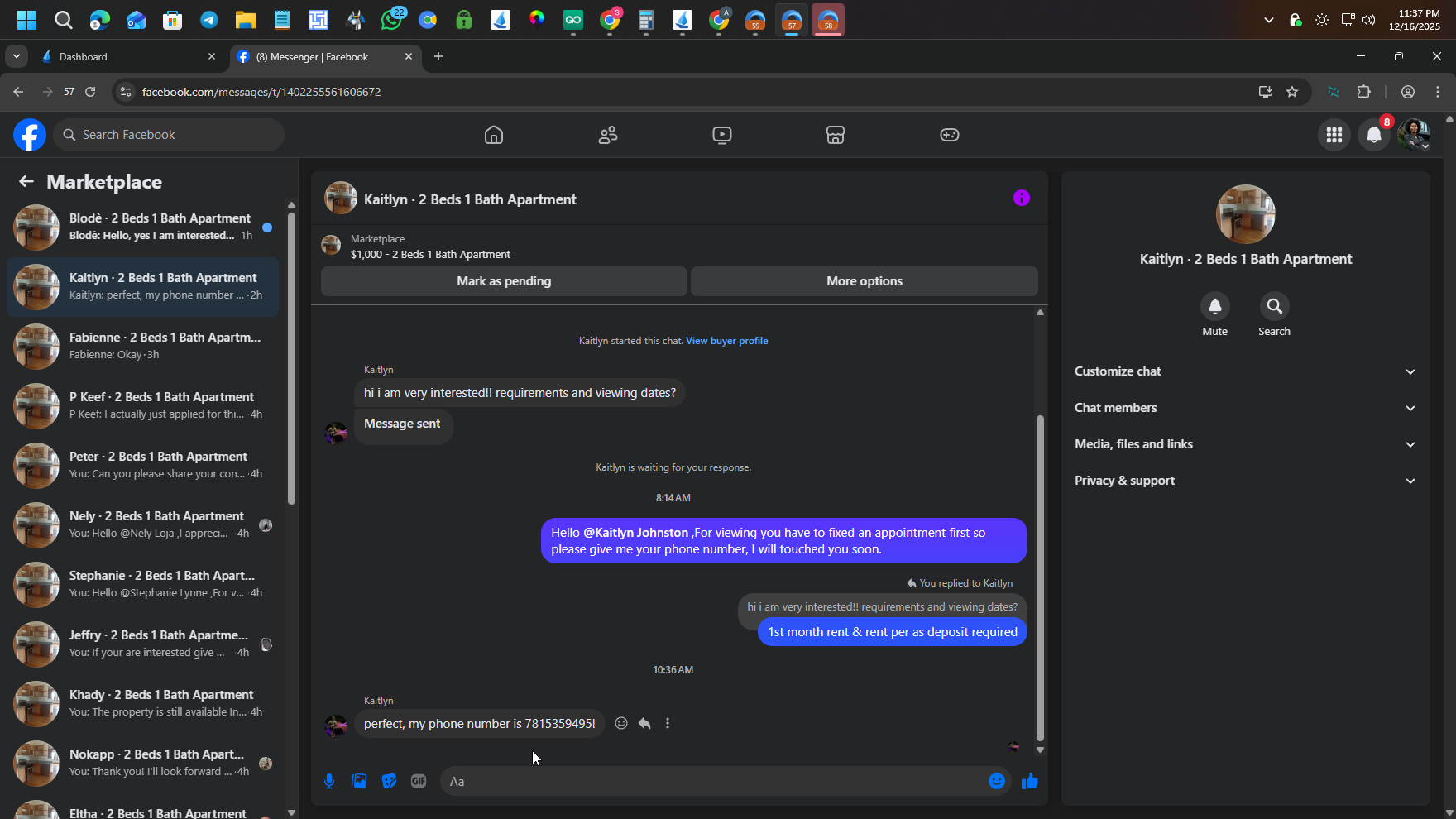Click the Search Facebook field
Image resolution: width=1456 pixels, height=819 pixels.
(x=169, y=135)
